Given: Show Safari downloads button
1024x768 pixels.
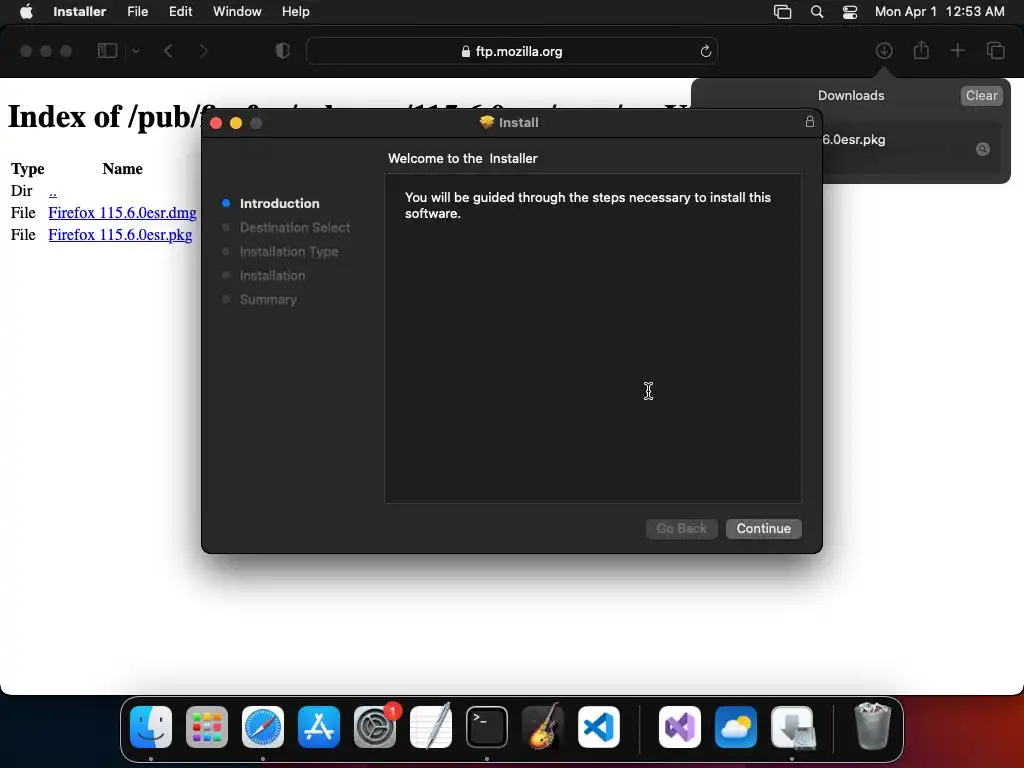Looking at the screenshot, I should tap(884, 51).
